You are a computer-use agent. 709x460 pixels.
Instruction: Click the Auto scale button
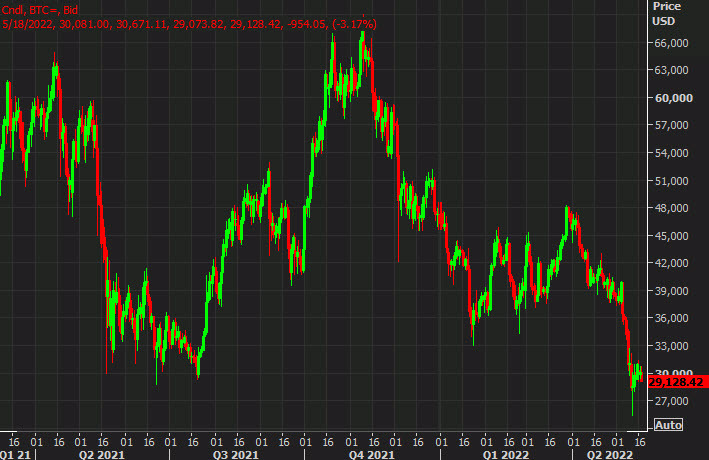(x=668, y=425)
